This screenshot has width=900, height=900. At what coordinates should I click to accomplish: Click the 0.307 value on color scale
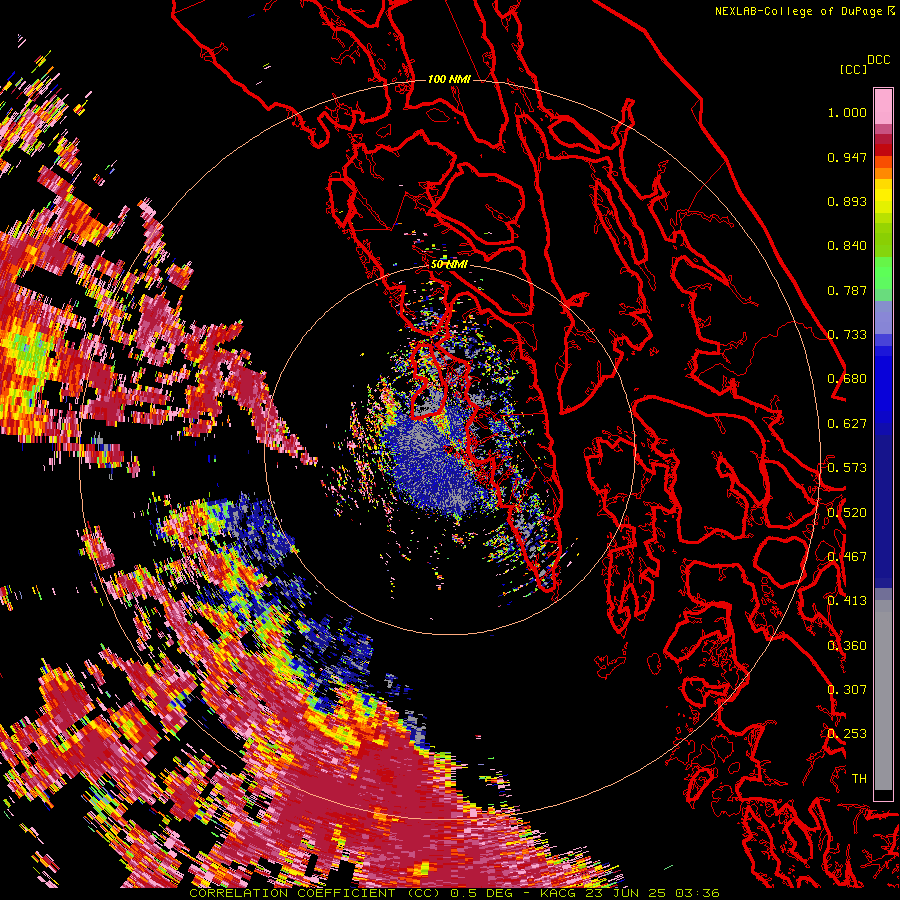tap(847, 690)
